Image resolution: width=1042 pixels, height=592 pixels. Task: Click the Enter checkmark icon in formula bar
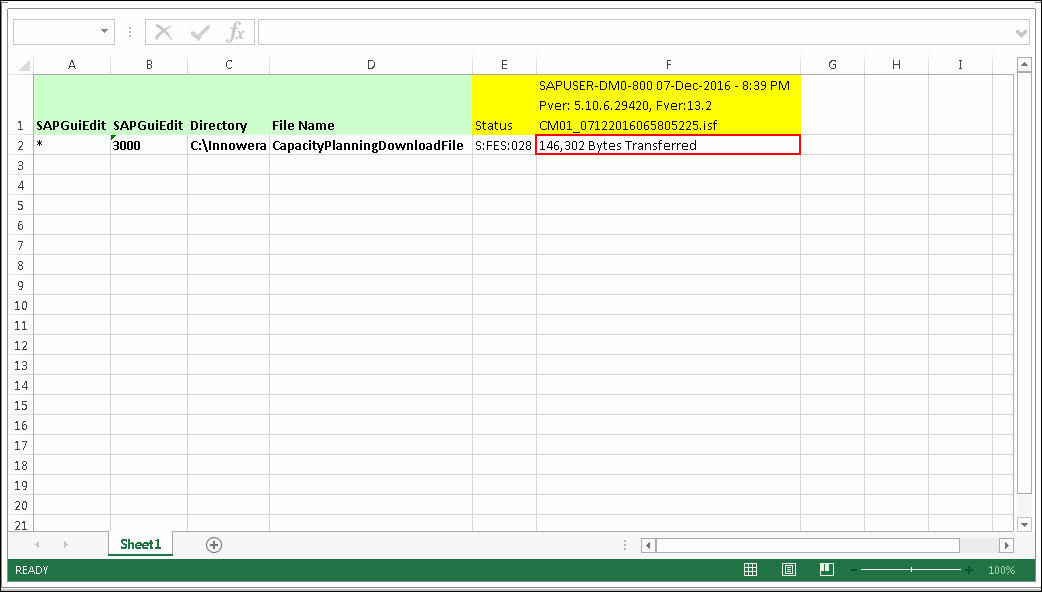[x=200, y=33]
